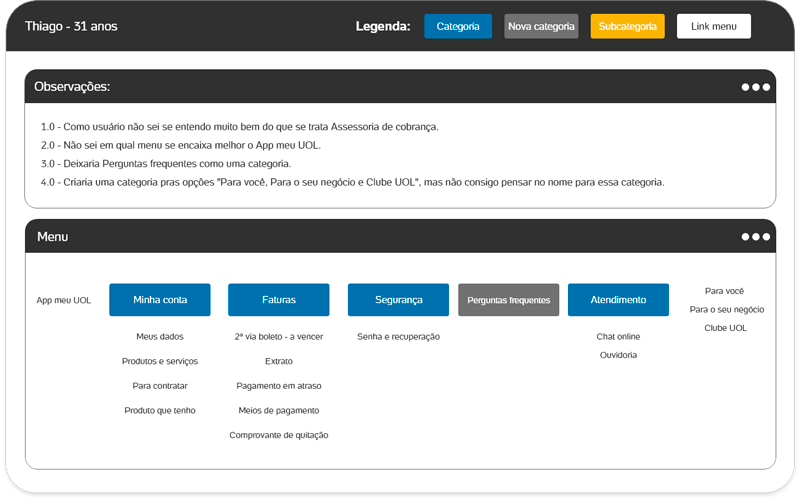Open the Faturas category

pos(278,300)
